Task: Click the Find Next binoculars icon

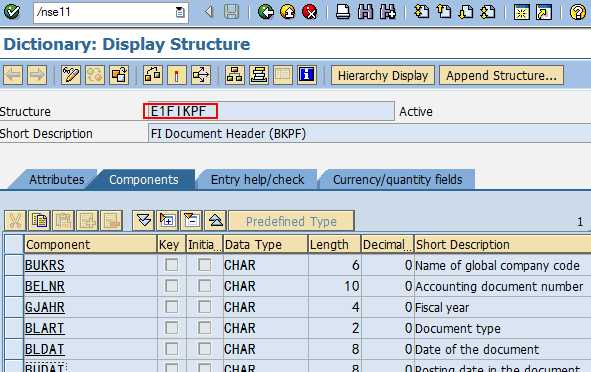Action: click(388, 12)
